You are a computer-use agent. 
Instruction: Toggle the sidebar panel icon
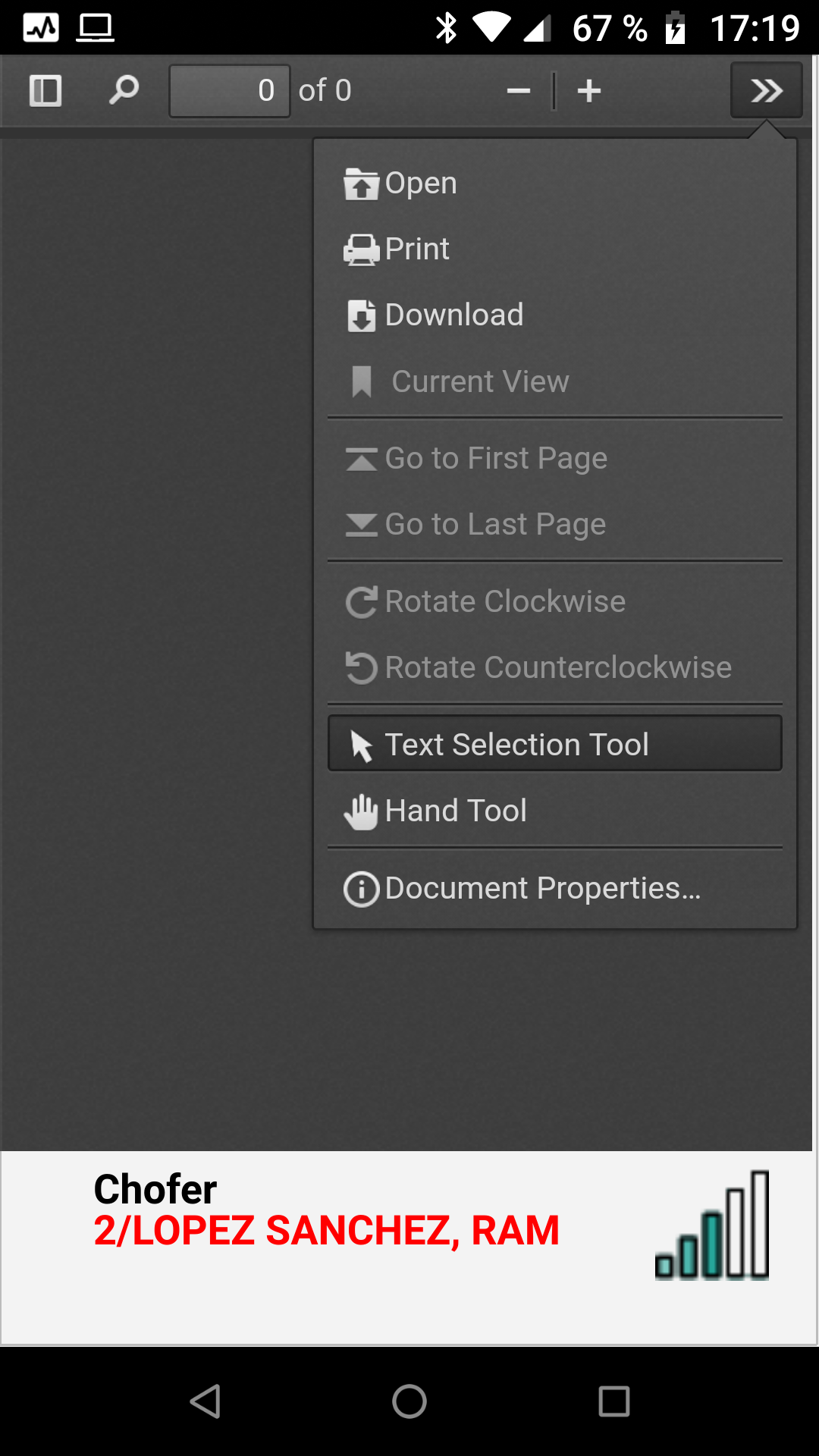[x=45, y=91]
